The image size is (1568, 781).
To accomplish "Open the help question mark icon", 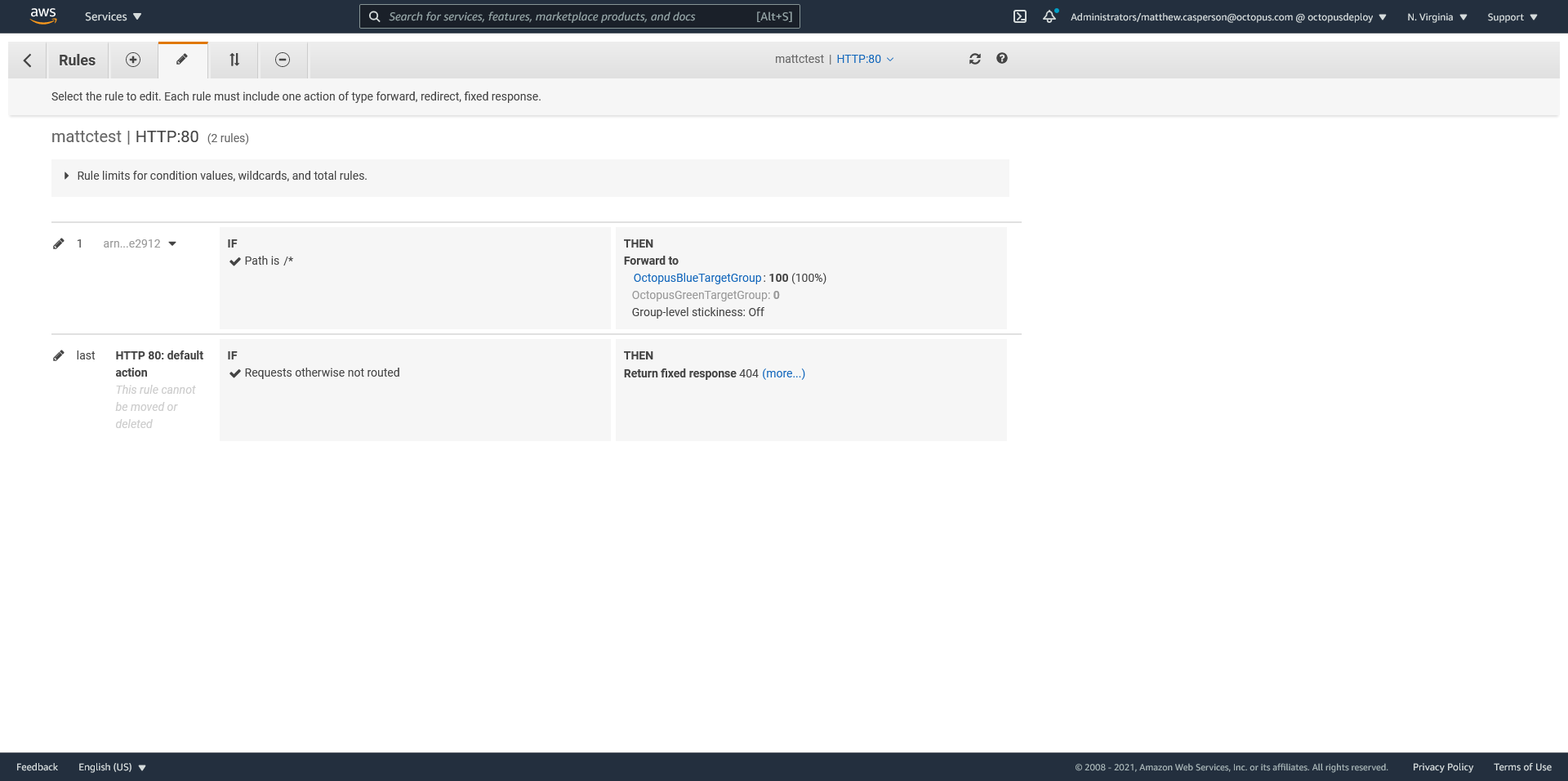I will point(1002,59).
